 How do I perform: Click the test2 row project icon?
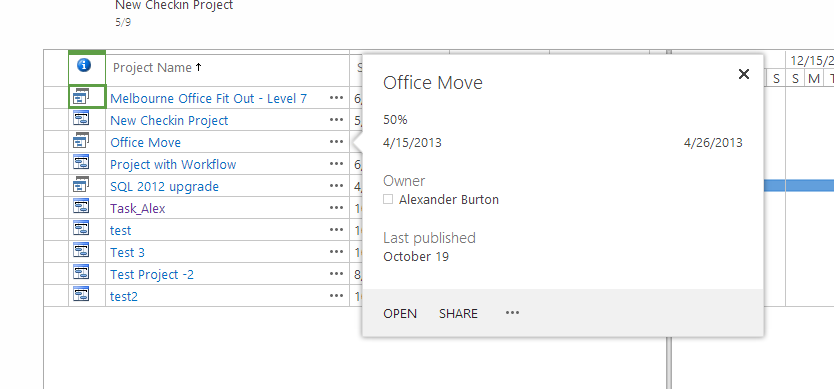click(81, 295)
